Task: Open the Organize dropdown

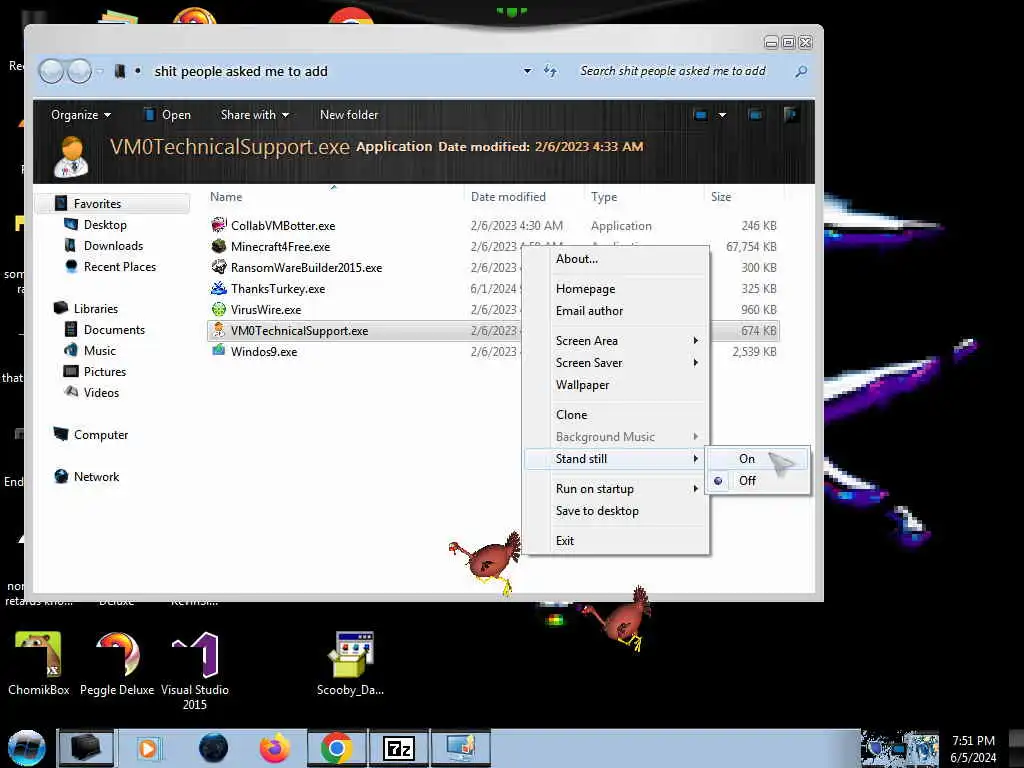Action: pos(81,115)
